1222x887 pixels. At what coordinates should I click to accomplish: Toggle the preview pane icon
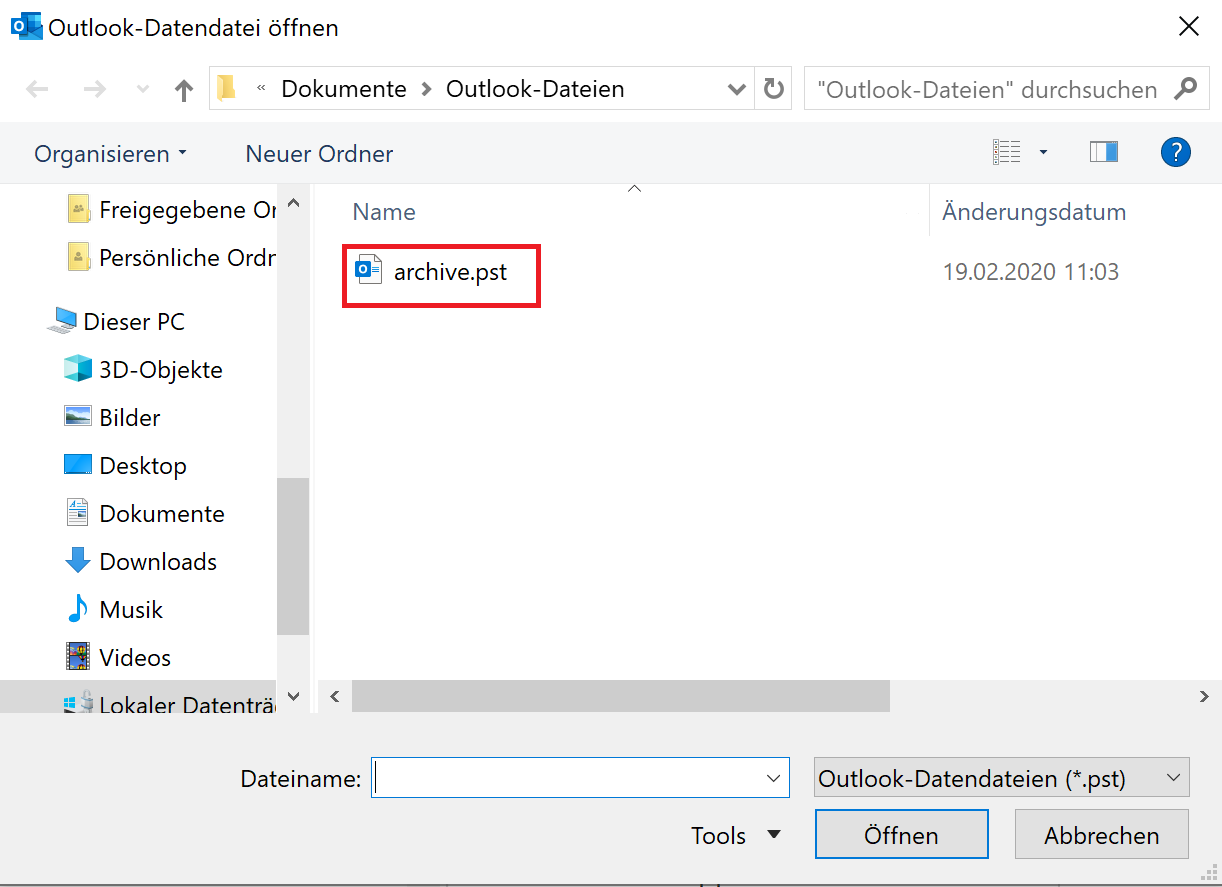tap(1104, 152)
